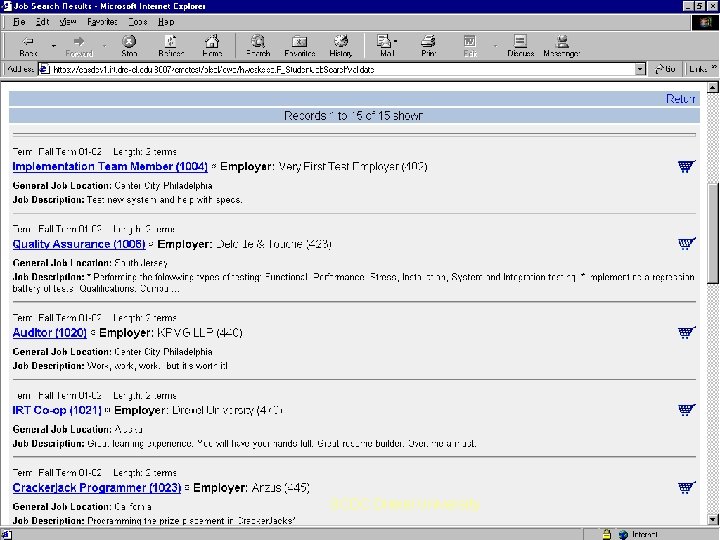The image size is (720, 540).
Task: Add Crackerjack Programmer job to cart
Action: click(x=686, y=487)
